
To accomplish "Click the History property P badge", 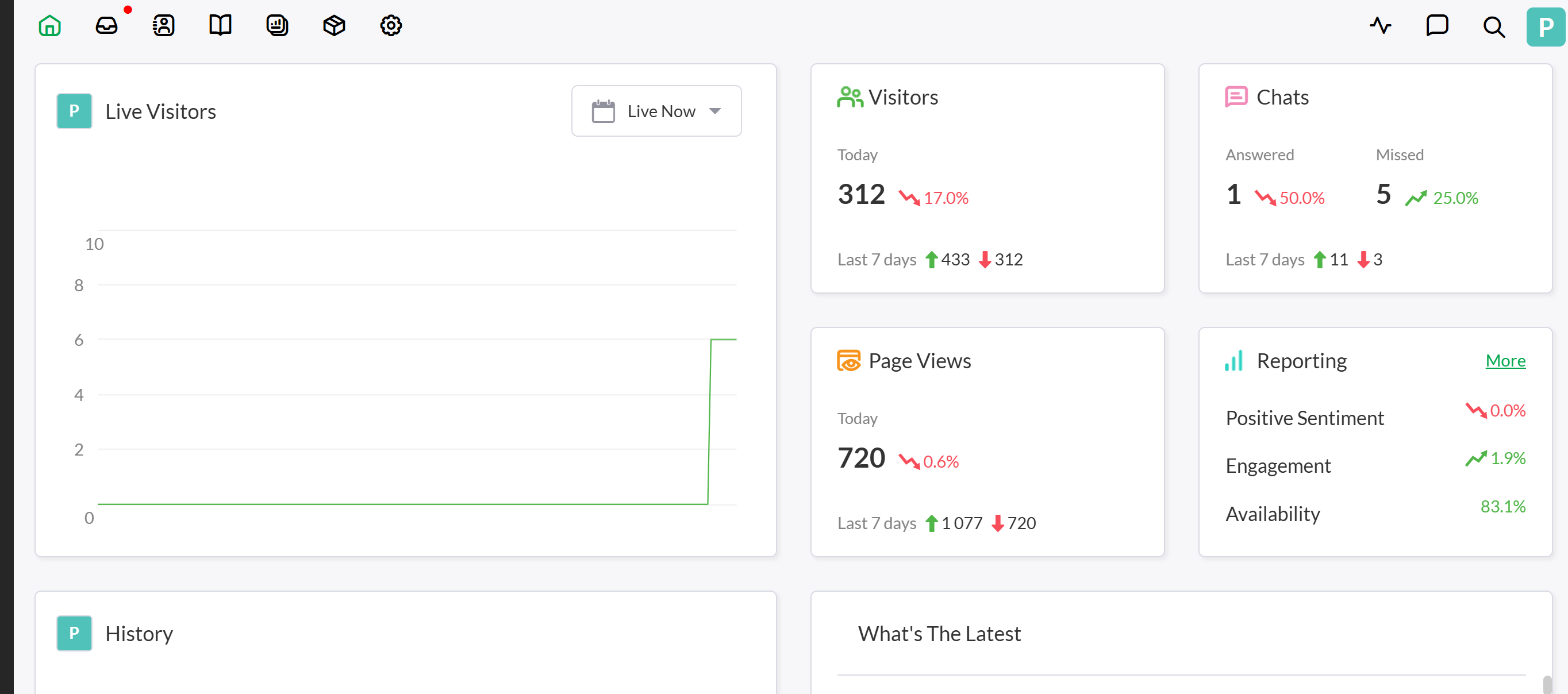I will click(x=74, y=633).
